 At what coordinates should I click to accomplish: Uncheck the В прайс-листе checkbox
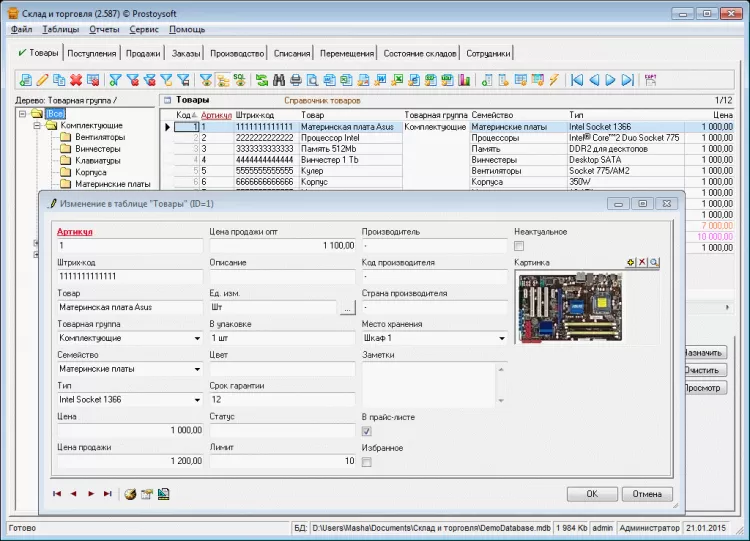pos(367,430)
